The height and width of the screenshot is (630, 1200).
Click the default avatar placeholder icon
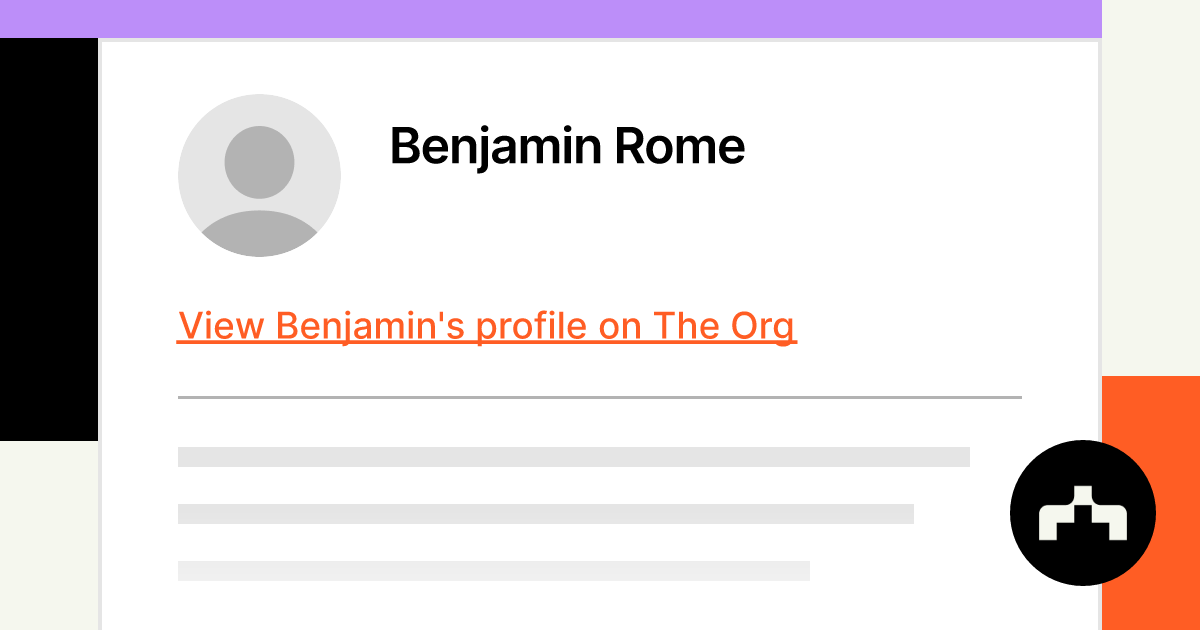pyautogui.click(x=259, y=175)
